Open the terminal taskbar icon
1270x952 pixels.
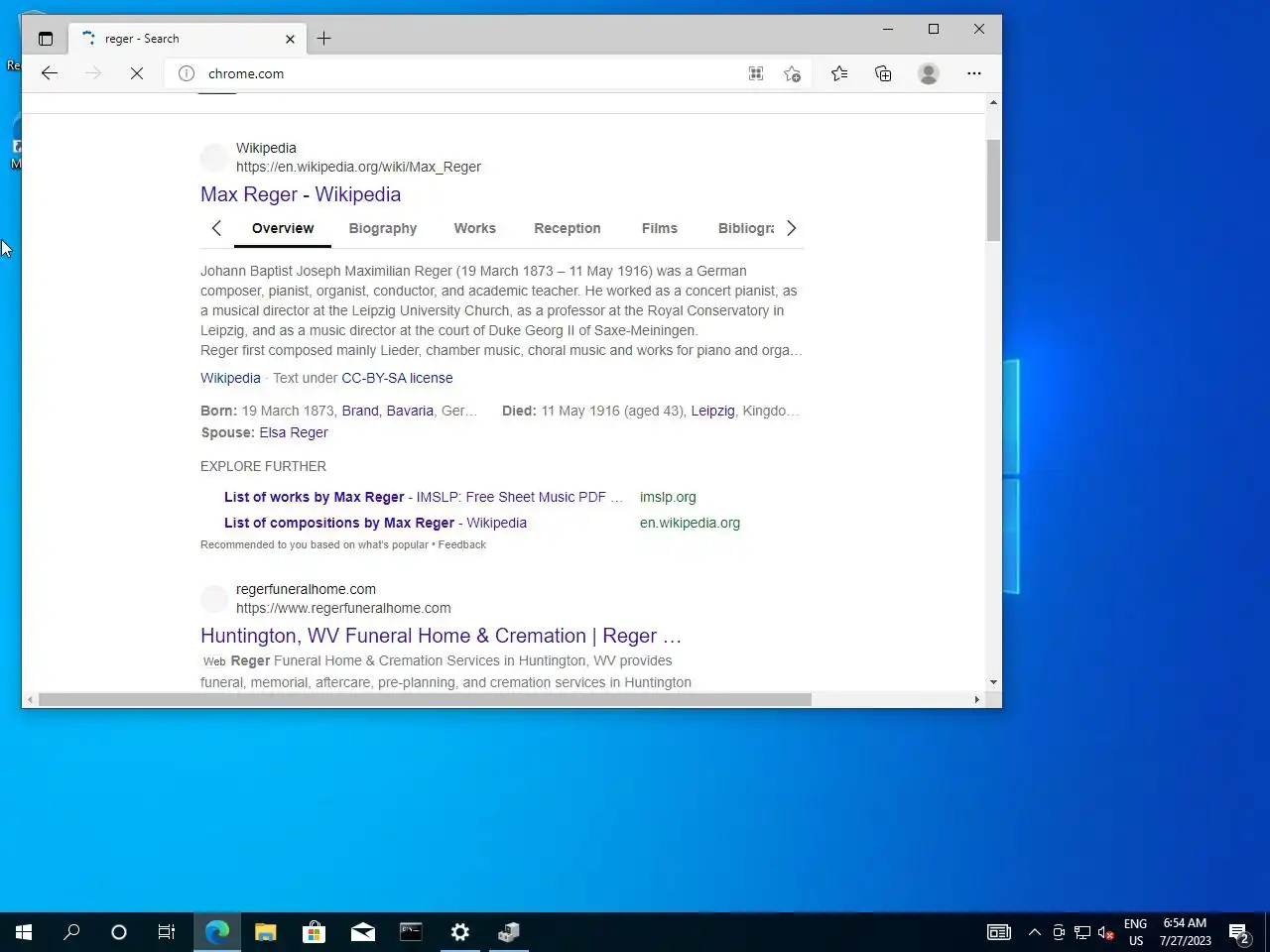(411, 932)
